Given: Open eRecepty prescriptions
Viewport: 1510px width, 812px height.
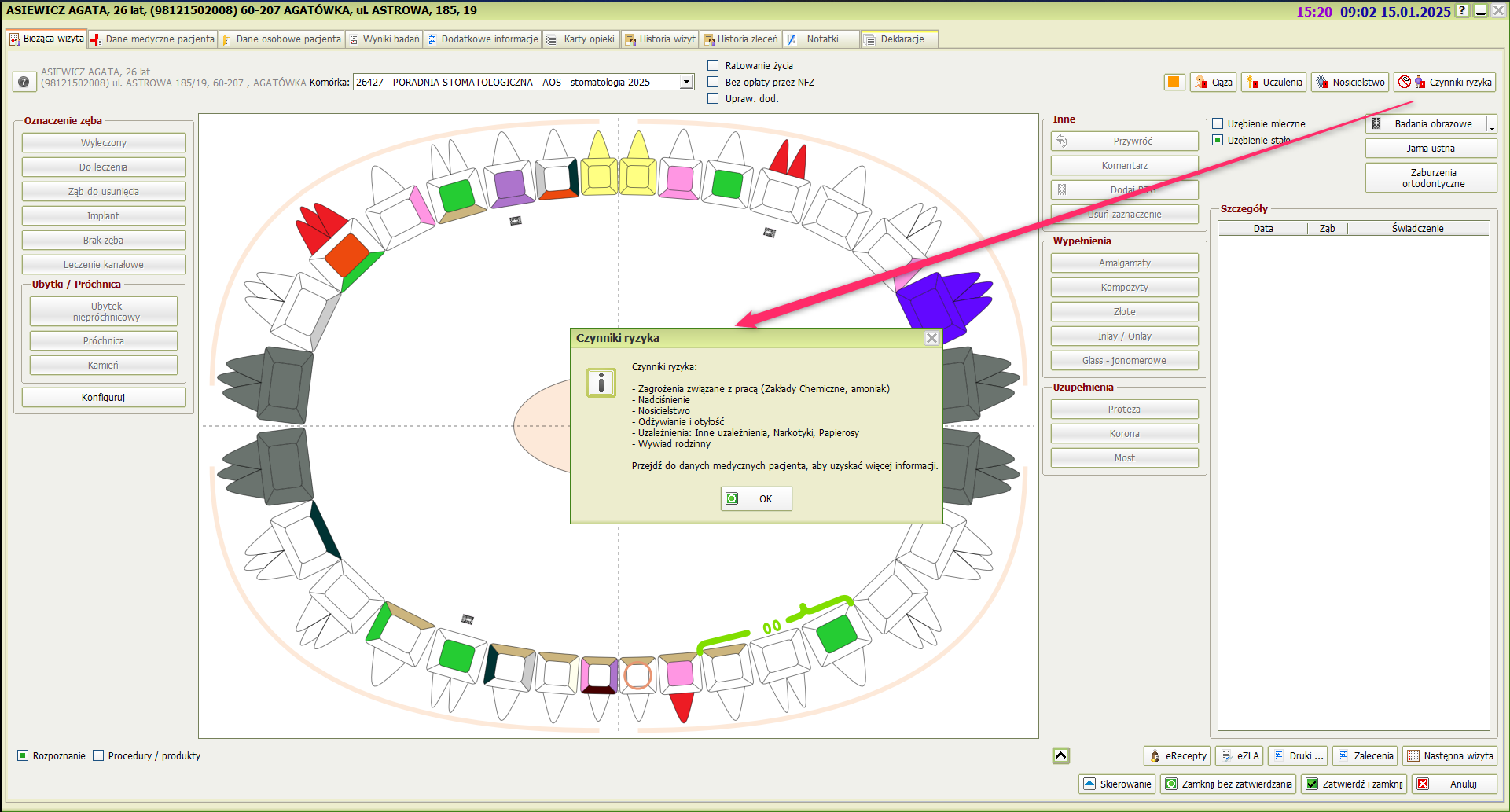Looking at the screenshot, I should (x=1177, y=756).
